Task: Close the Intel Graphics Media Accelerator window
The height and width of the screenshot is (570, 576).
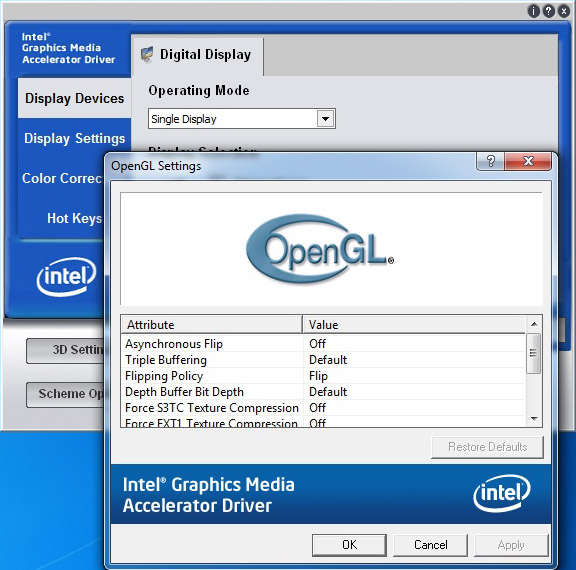Action: 564,11
